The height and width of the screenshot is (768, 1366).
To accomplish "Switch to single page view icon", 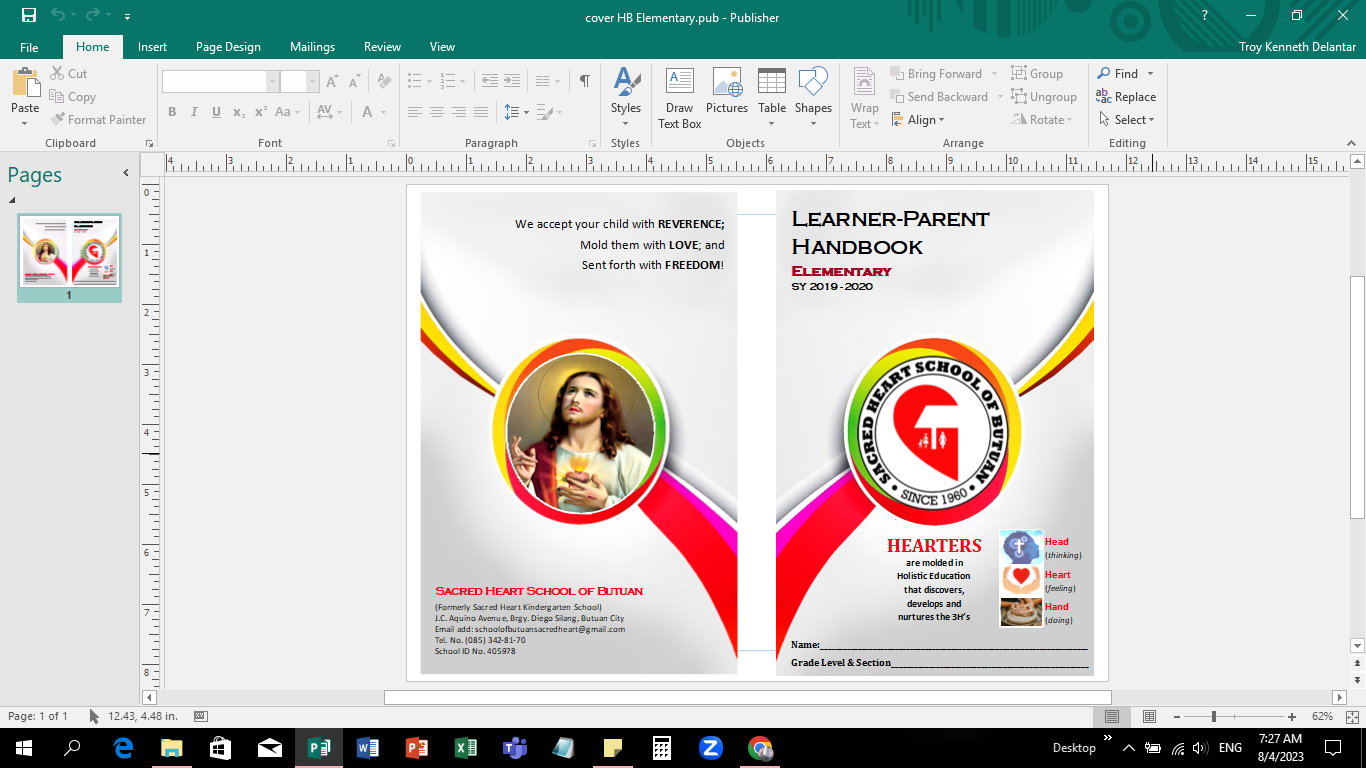I will [1112, 717].
